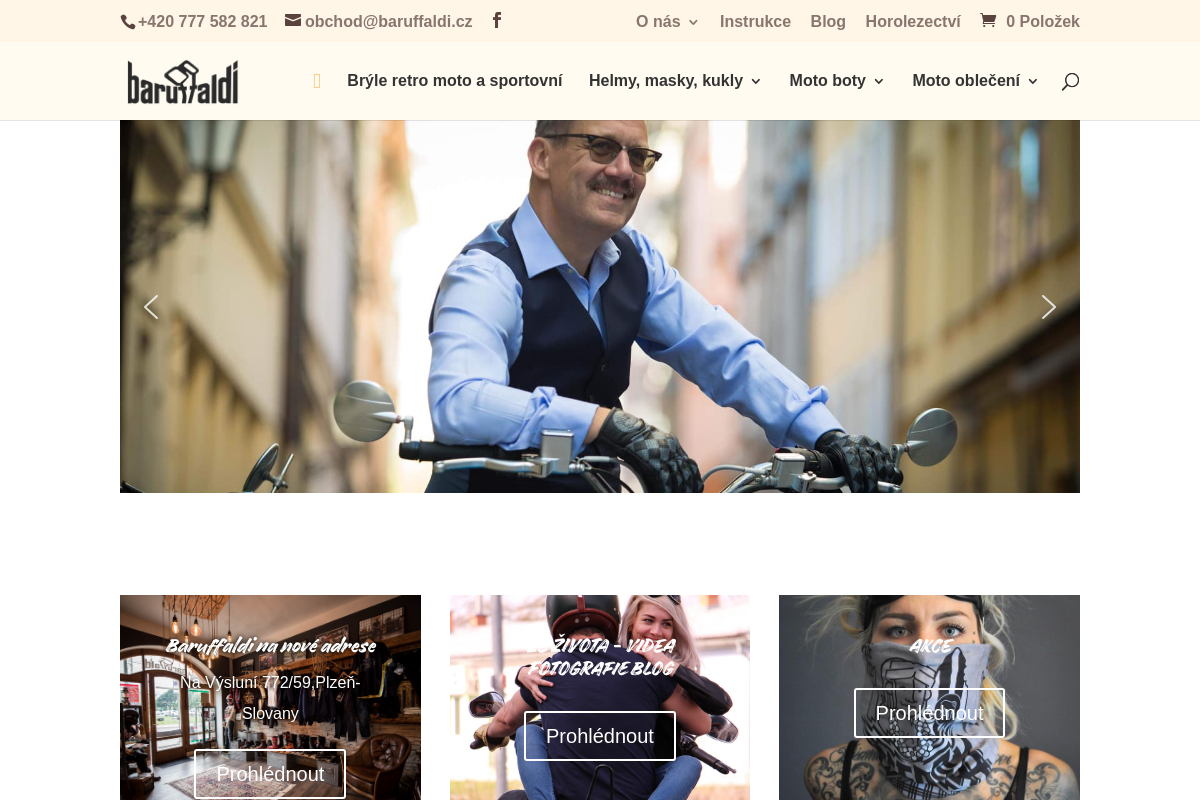1200x800 pixels.
Task: Click the Facebook icon in top bar
Action: pos(497,20)
